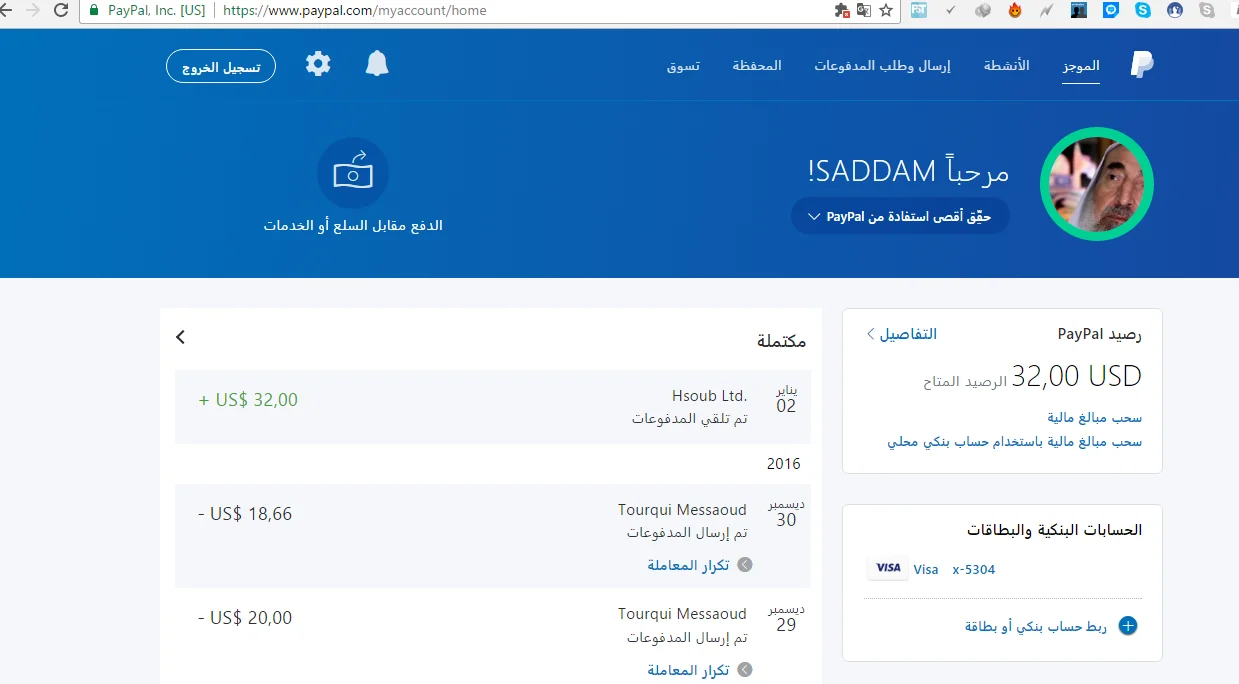Open account settings gear icon

coord(318,65)
